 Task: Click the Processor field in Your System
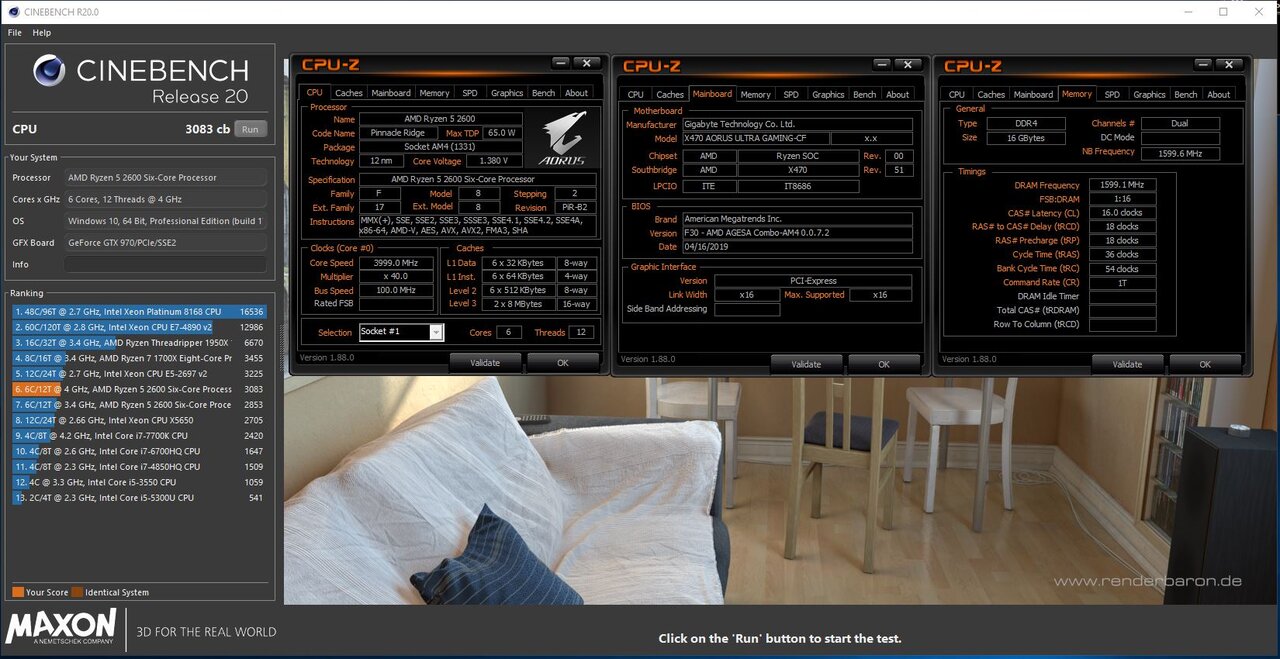point(166,177)
